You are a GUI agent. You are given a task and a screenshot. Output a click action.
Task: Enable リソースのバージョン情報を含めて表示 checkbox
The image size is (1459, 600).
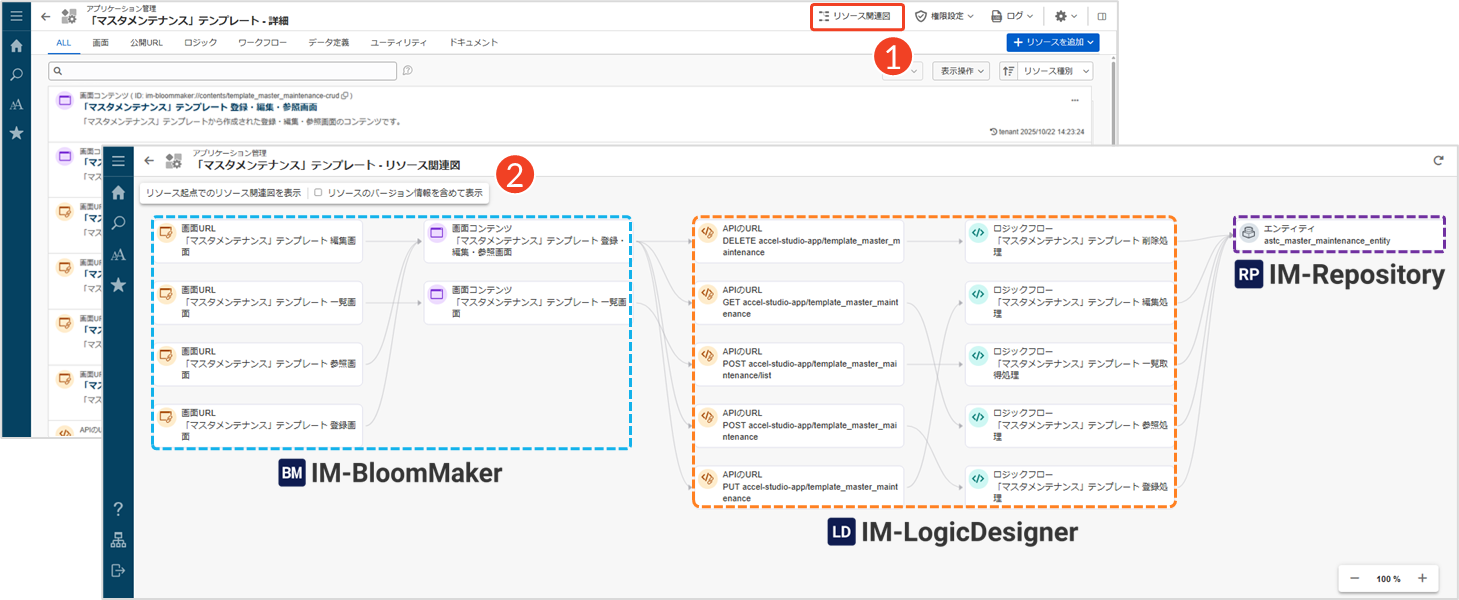pos(318,192)
